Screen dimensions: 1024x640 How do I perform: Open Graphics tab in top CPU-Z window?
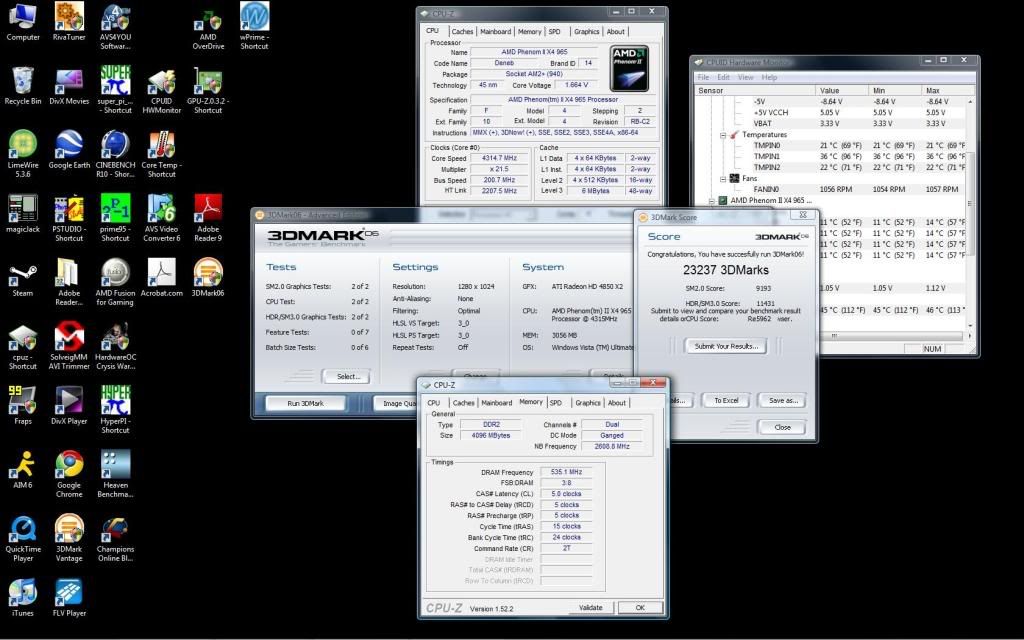[586, 31]
